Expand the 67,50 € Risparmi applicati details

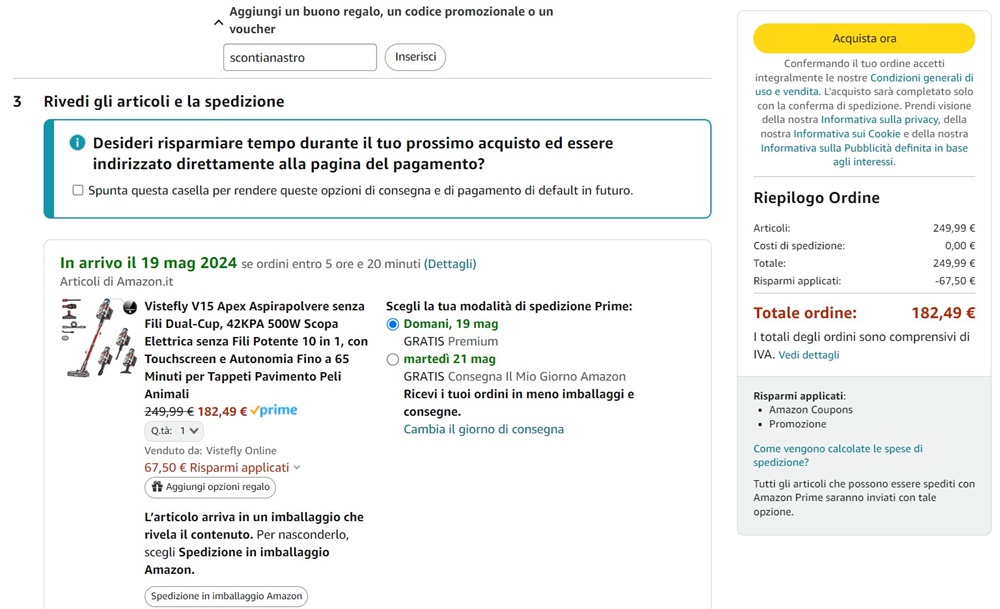[x=222, y=467]
